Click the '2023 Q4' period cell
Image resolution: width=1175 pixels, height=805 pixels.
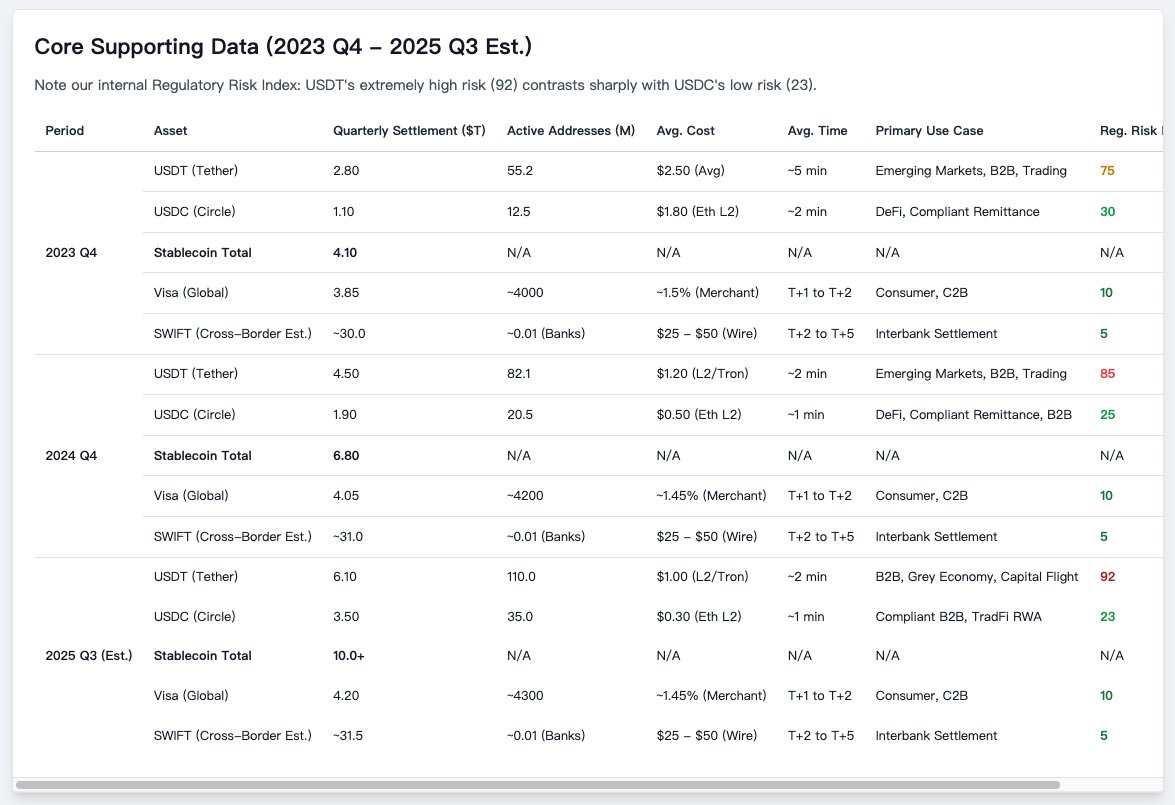[71, 253]
